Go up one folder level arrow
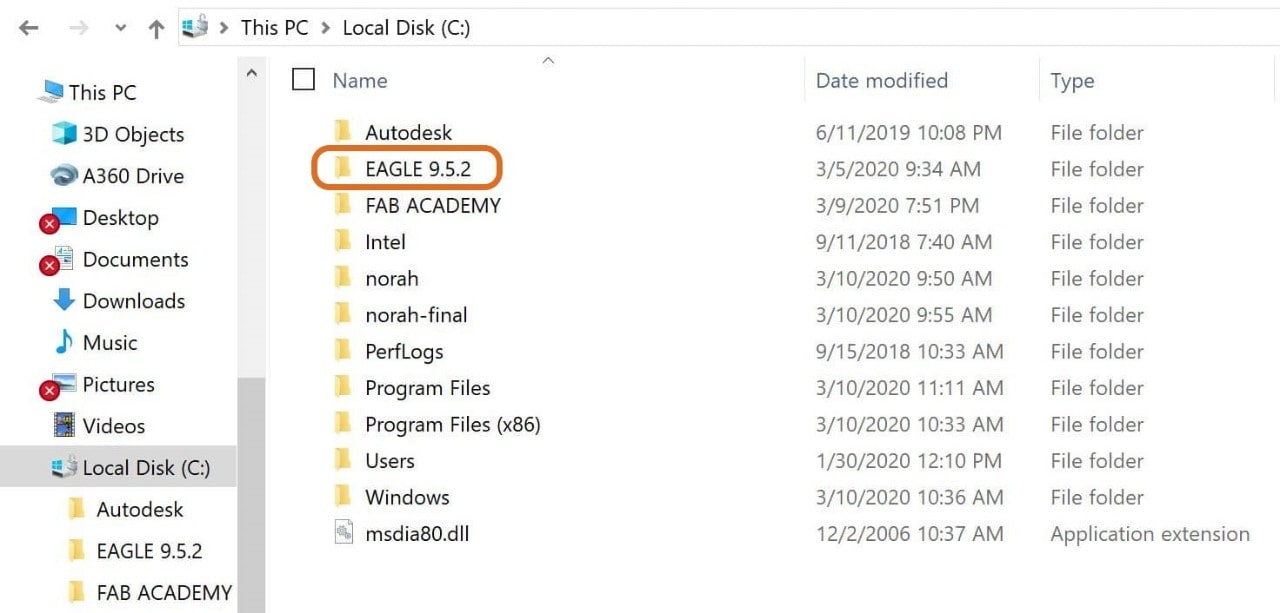This screenshot has width=1280, height=613. (x=156, y=29)
